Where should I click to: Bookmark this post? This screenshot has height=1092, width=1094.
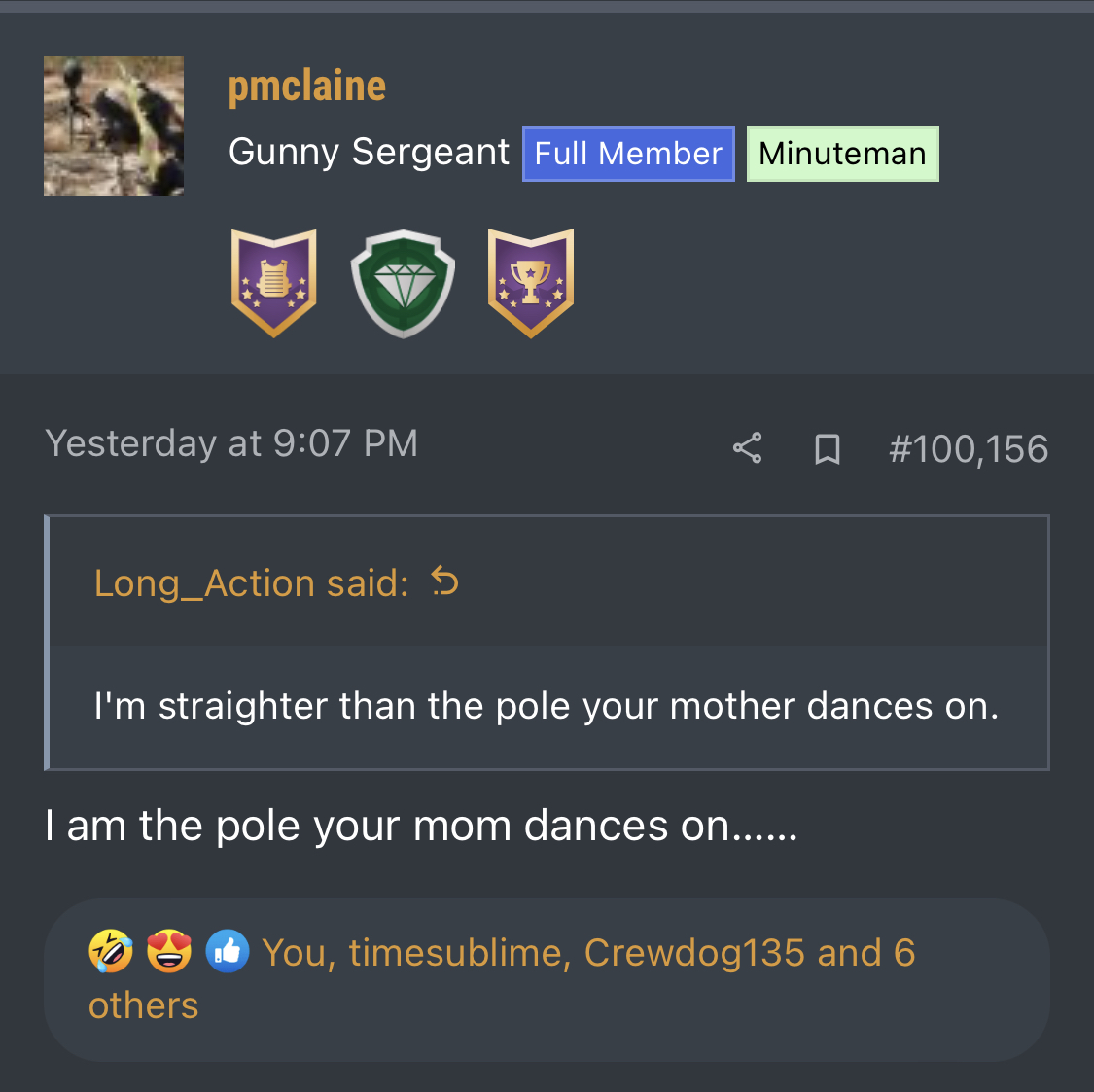827,448
